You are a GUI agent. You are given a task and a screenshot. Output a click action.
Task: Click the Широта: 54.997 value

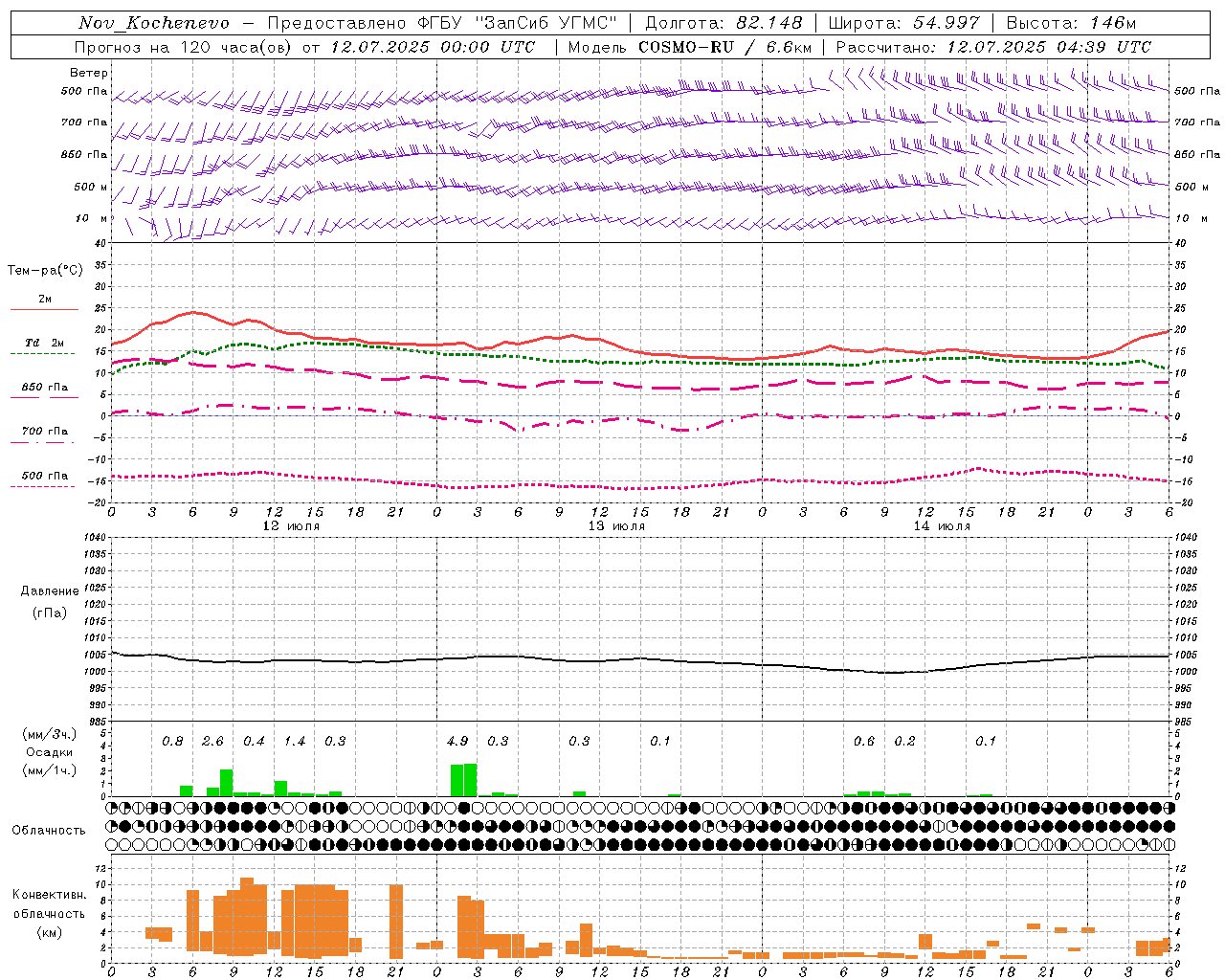tap(904, 23)
